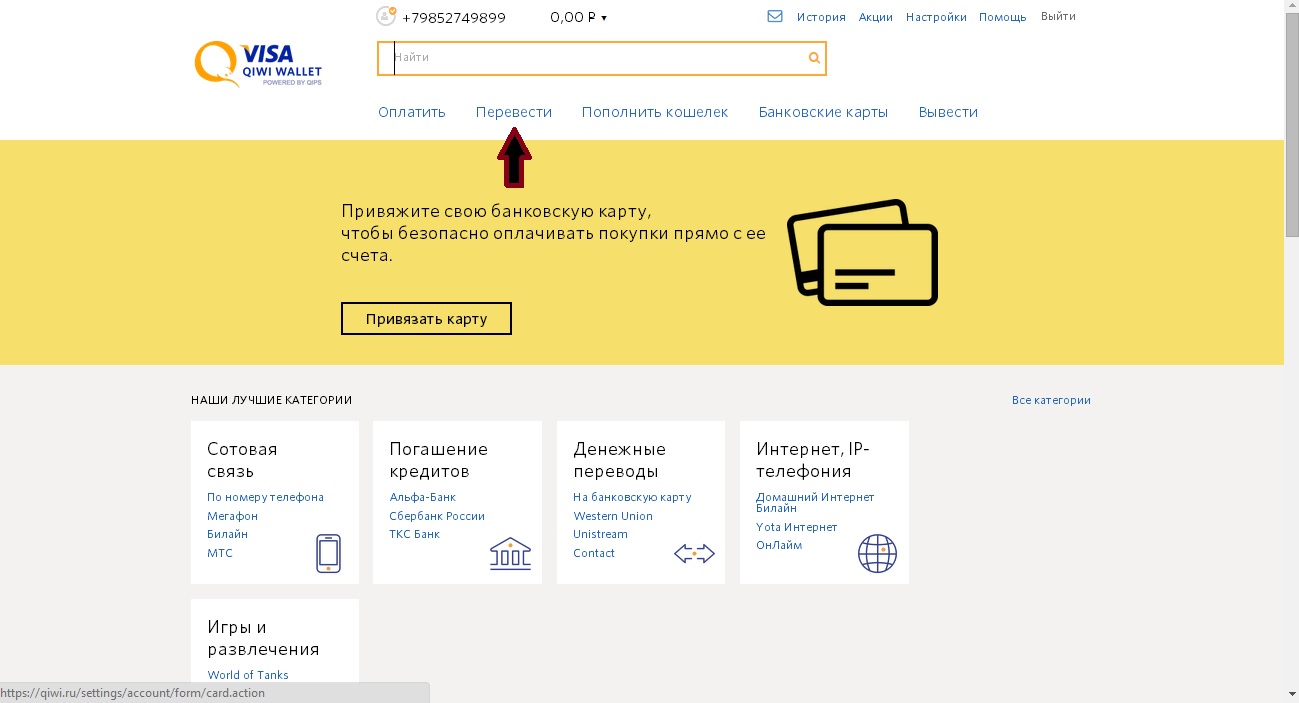
Task: Select the ОнЛайм link
Action: click(x=779, y=545)
